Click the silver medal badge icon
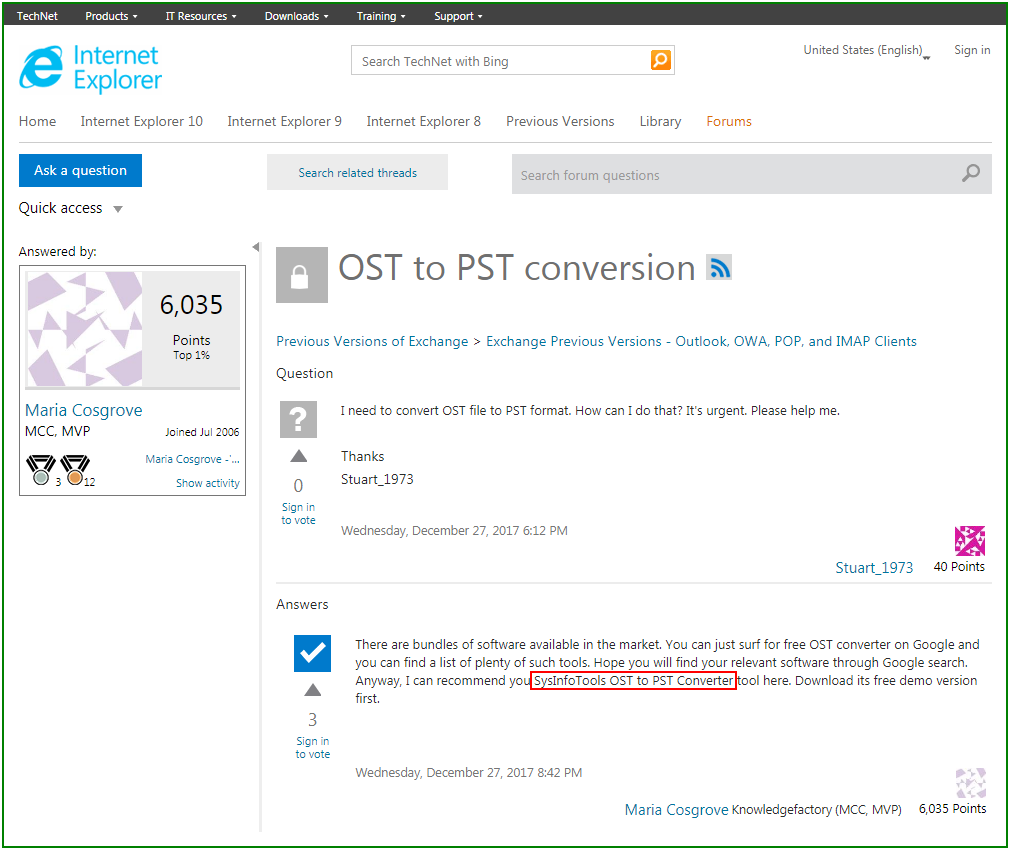This screenshot has width=1010, height=850. click(x=41, y=470)
